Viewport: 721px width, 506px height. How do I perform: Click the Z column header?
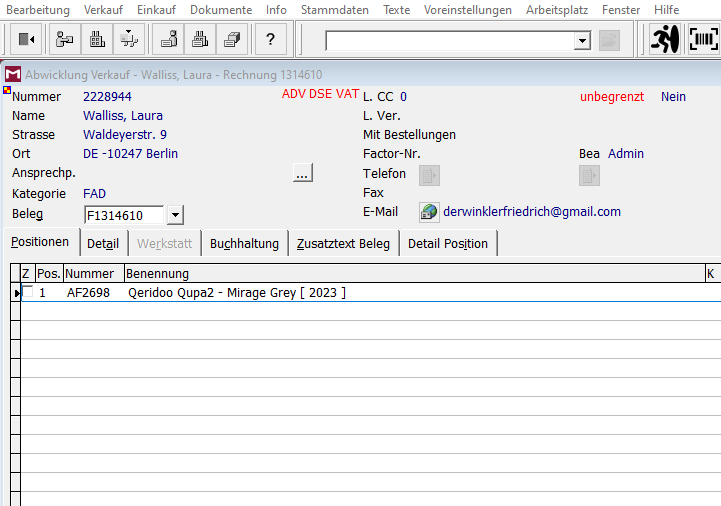point(28,274)
